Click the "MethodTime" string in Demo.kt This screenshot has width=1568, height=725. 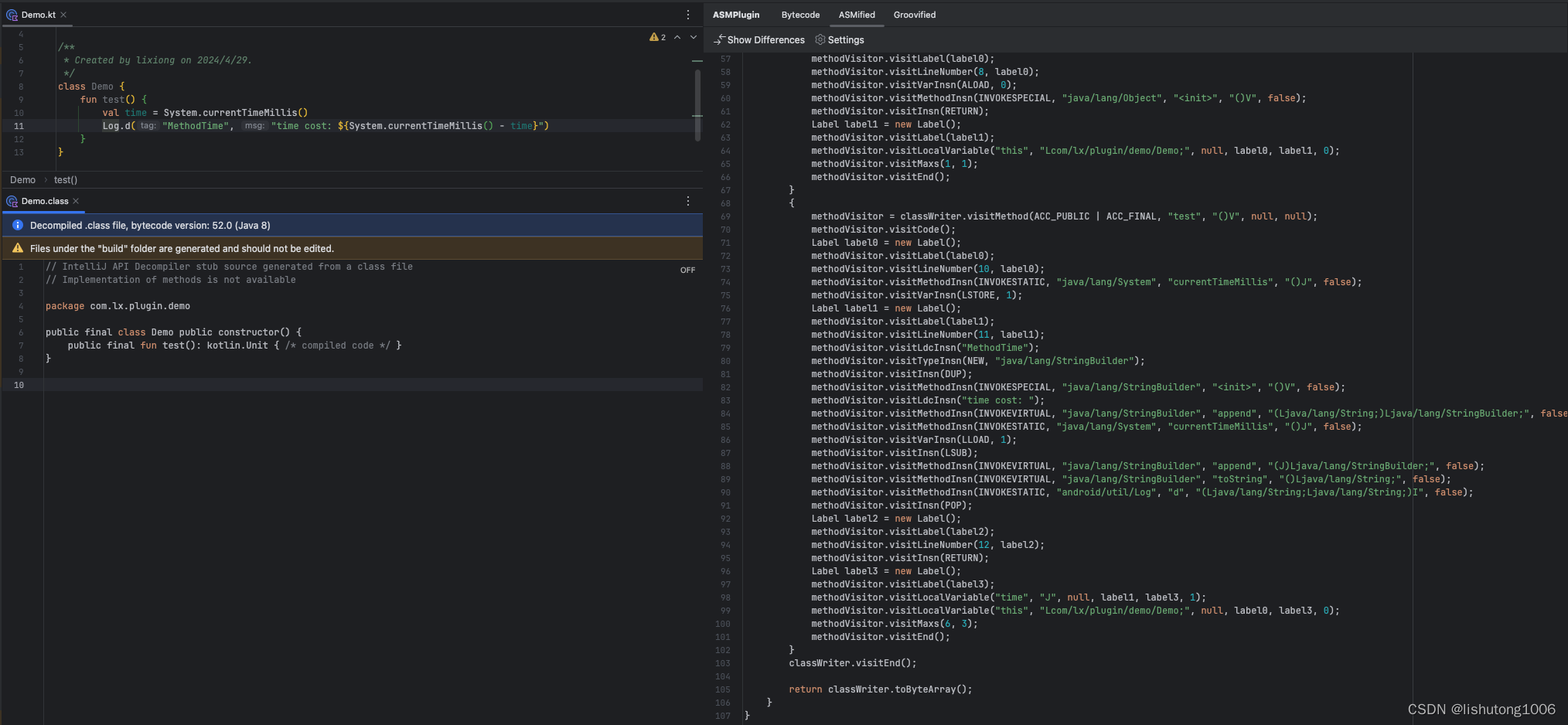[x=196, y=126]
